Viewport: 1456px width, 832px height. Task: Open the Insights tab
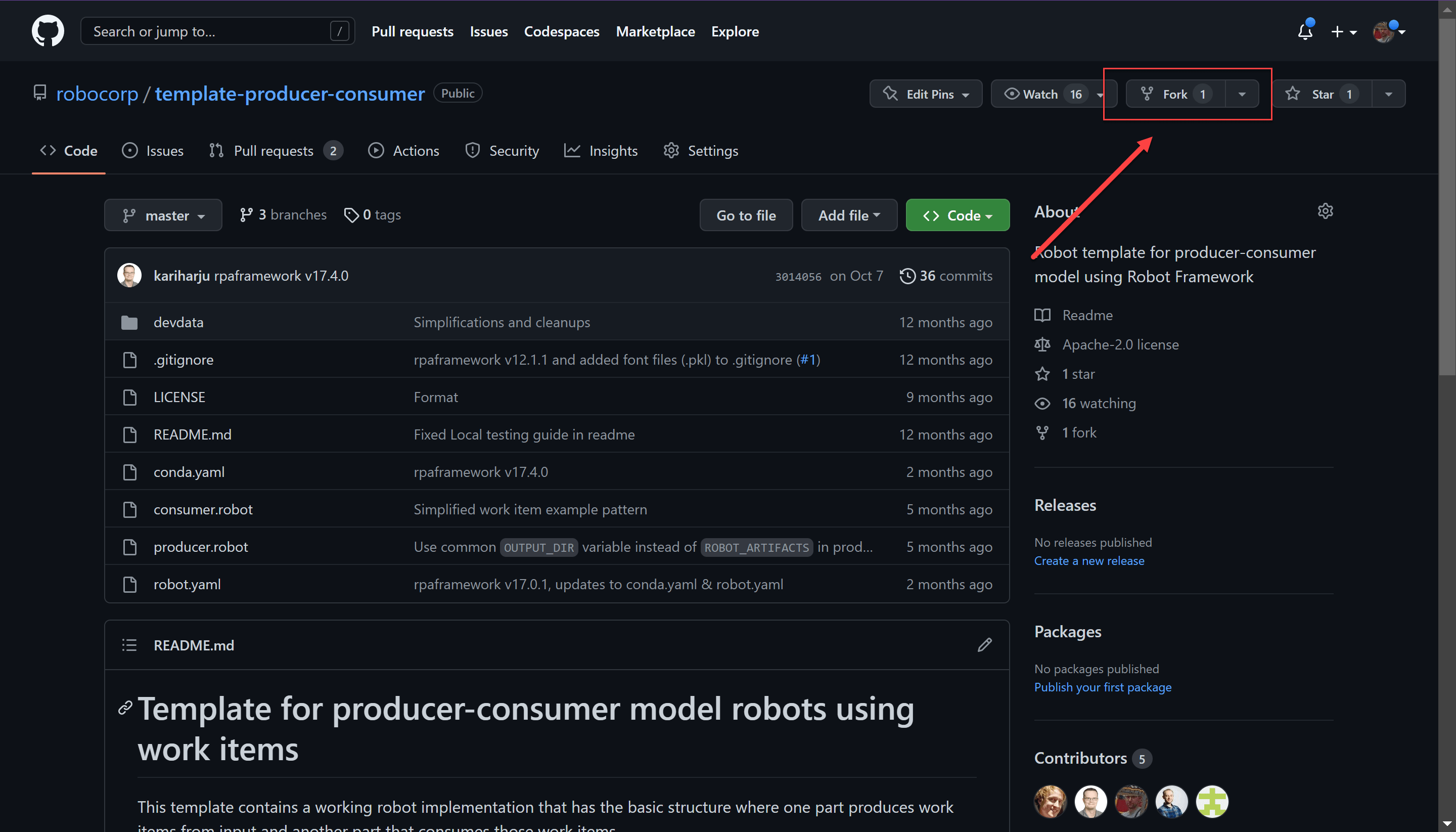click(600, 150)
